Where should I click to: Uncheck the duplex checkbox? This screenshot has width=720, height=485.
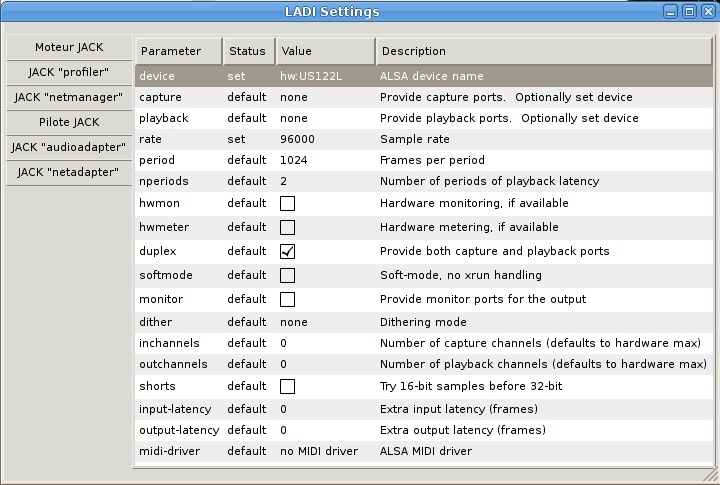(x=288, y=251)
